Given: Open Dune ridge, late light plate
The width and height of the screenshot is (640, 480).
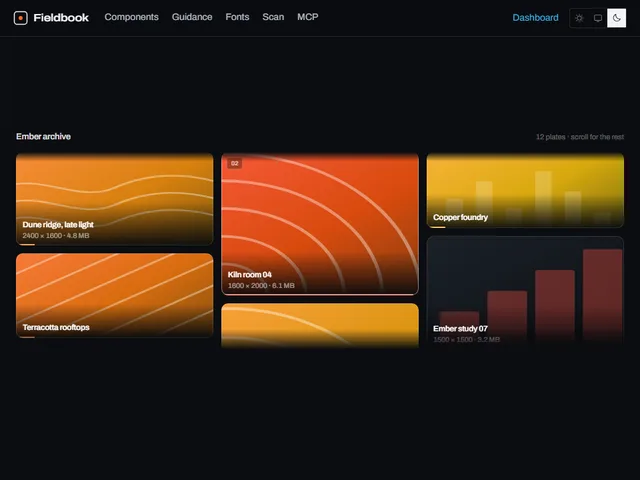Looking at the screenshot, I should coord(115,199).
